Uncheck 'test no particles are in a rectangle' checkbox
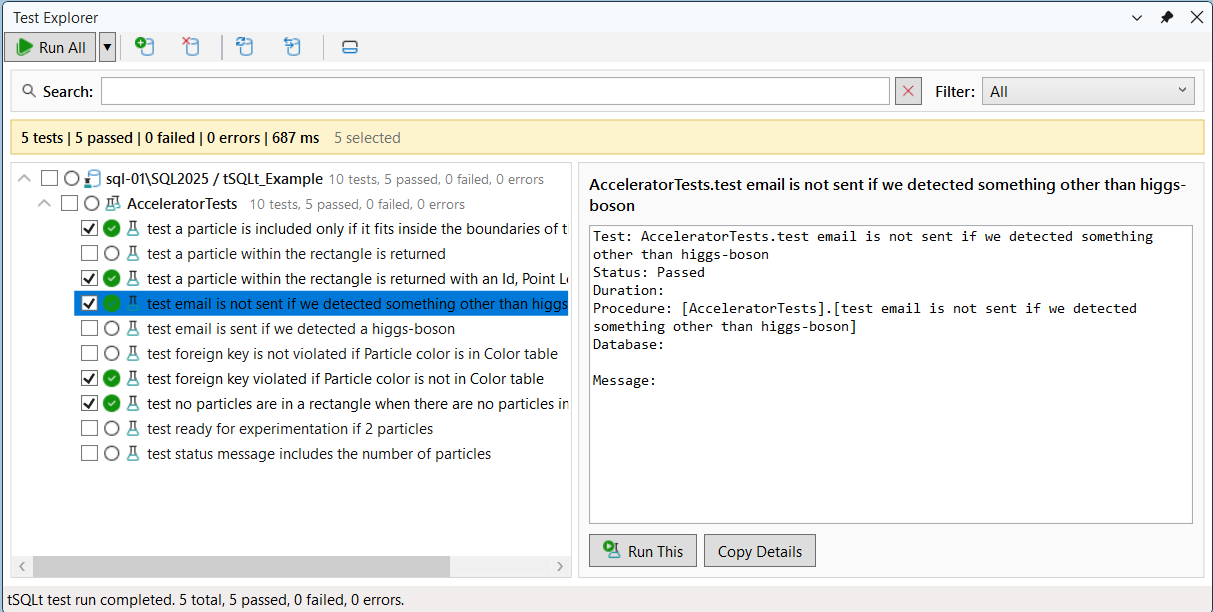Viewport: 1213px width, 612px height. coord(89,404)
